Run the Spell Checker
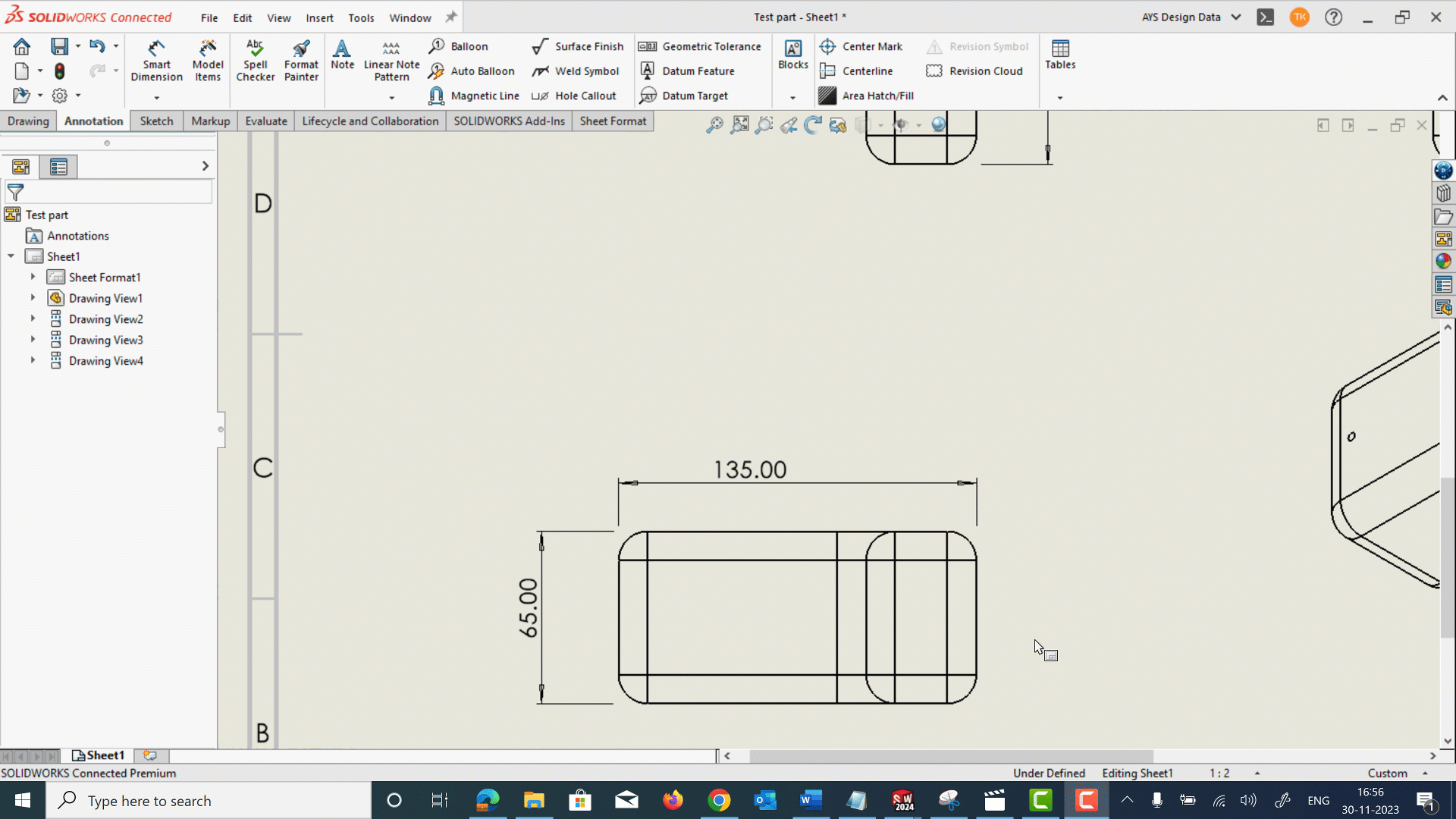1456x819 pixels. [x=256, y=61]
